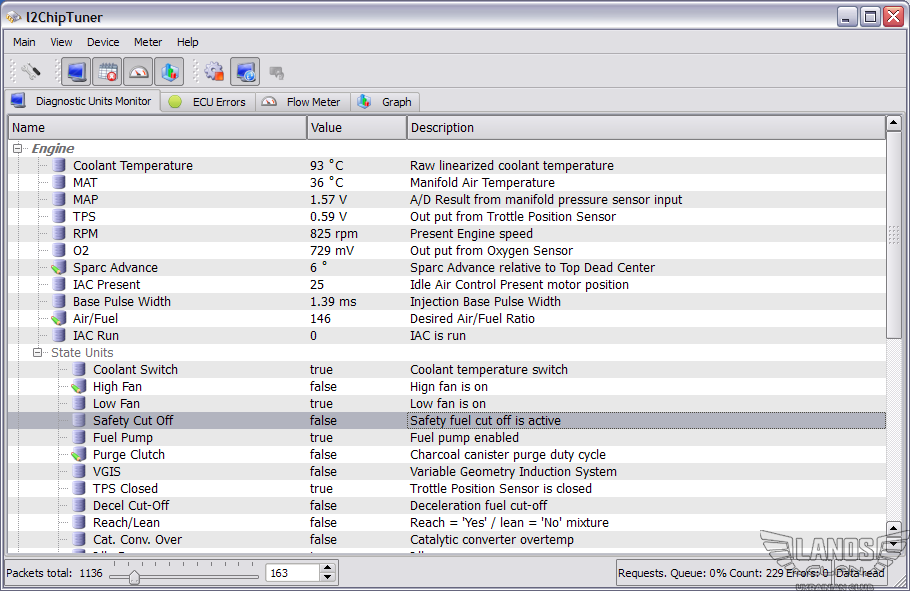910x591 pixels.
Task: Toggle the ECU errors calendar toolbar button
Action: 107,72
